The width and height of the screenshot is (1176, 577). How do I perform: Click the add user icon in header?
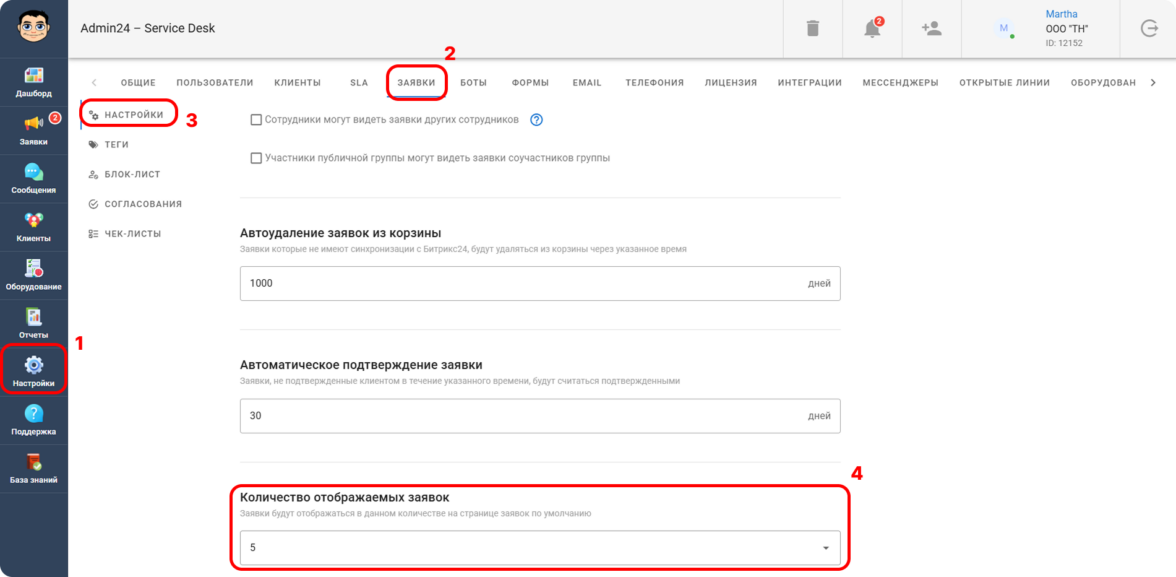coord(932,29)
